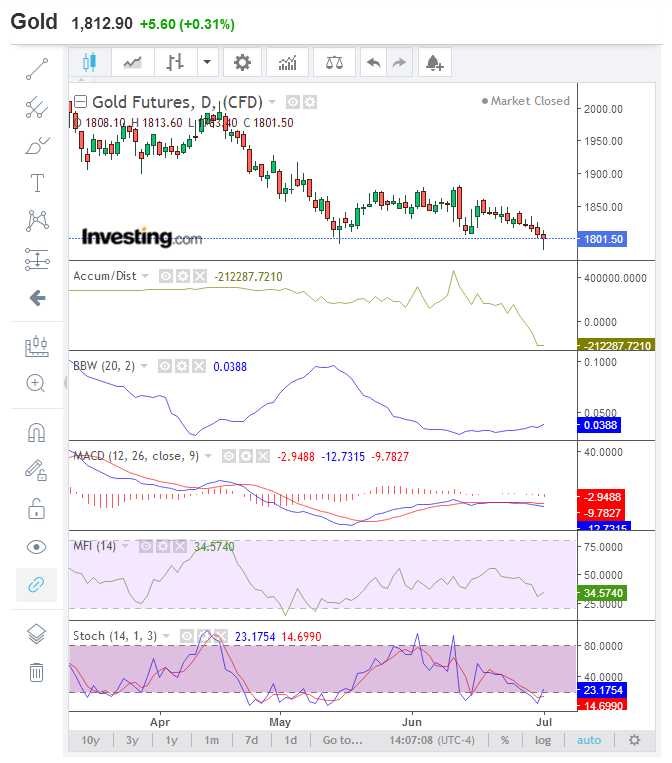Click the create alert bell icon
Viewport: 672px width, 763px height.
[434, 63]
